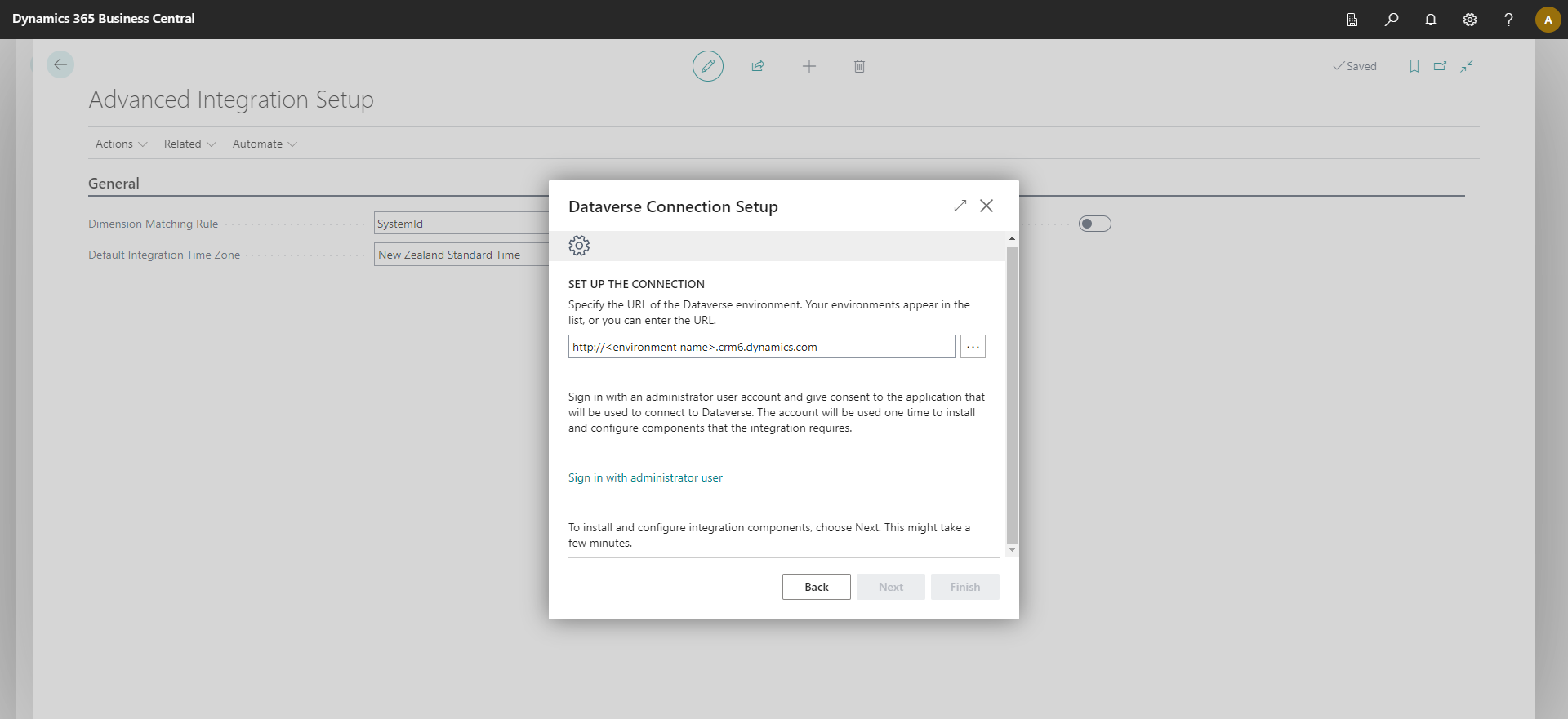Expand the Dataverse dialog to full size
This screenshot has width=1568, height=719.
tap(960, 206)
